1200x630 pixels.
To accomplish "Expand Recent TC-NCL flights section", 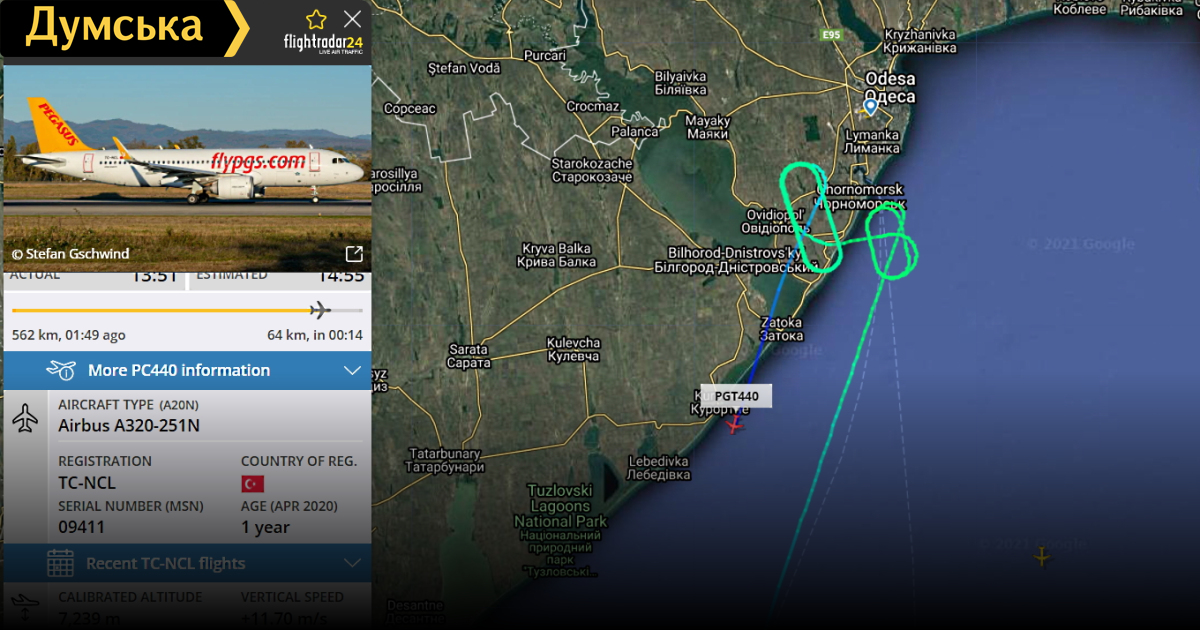I will (187, 563).
